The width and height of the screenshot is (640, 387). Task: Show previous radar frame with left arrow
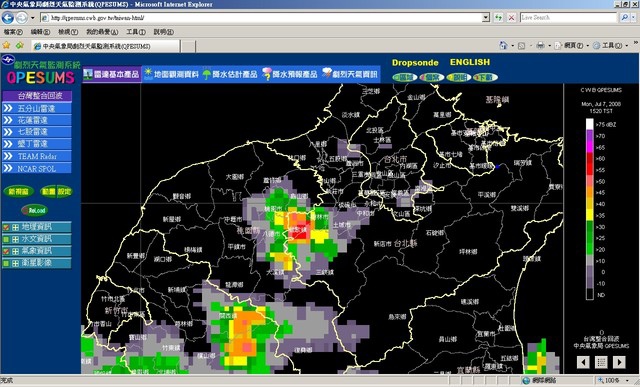point(583,362)
